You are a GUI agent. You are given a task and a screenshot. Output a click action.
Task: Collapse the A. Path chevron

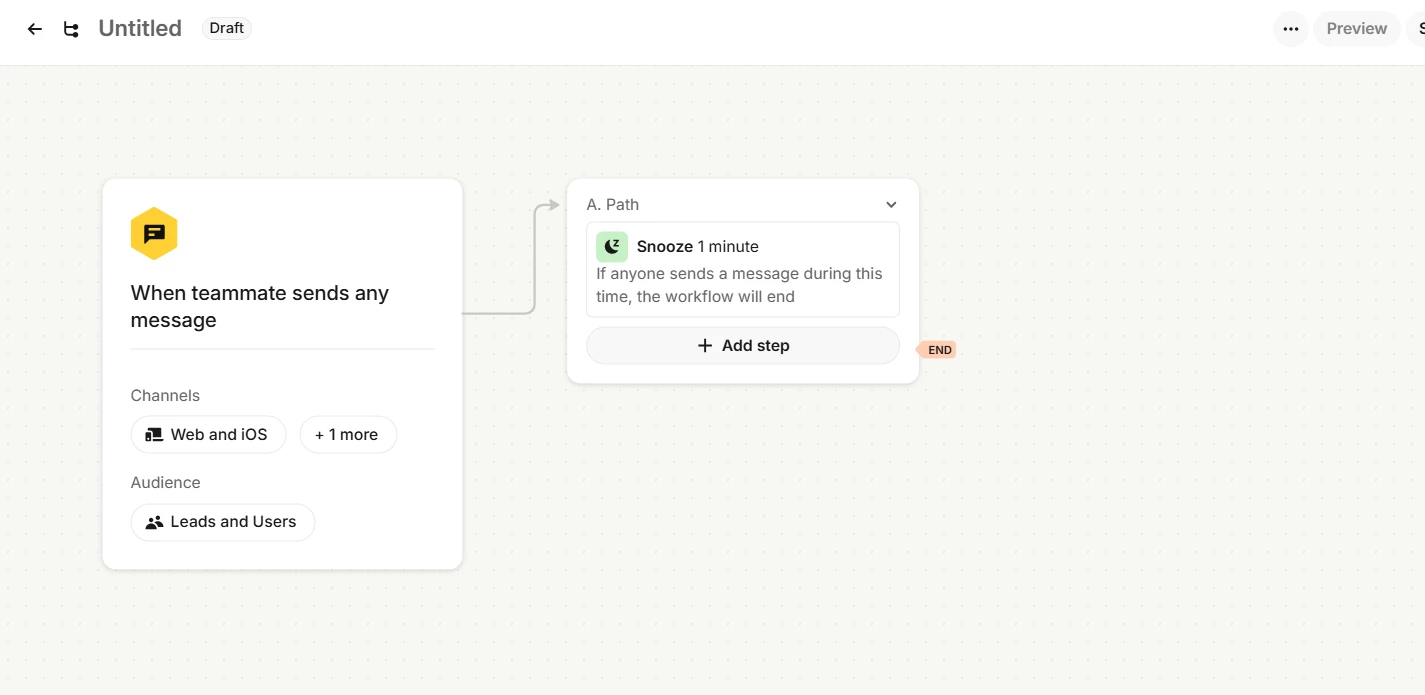(x=891, y=205)
